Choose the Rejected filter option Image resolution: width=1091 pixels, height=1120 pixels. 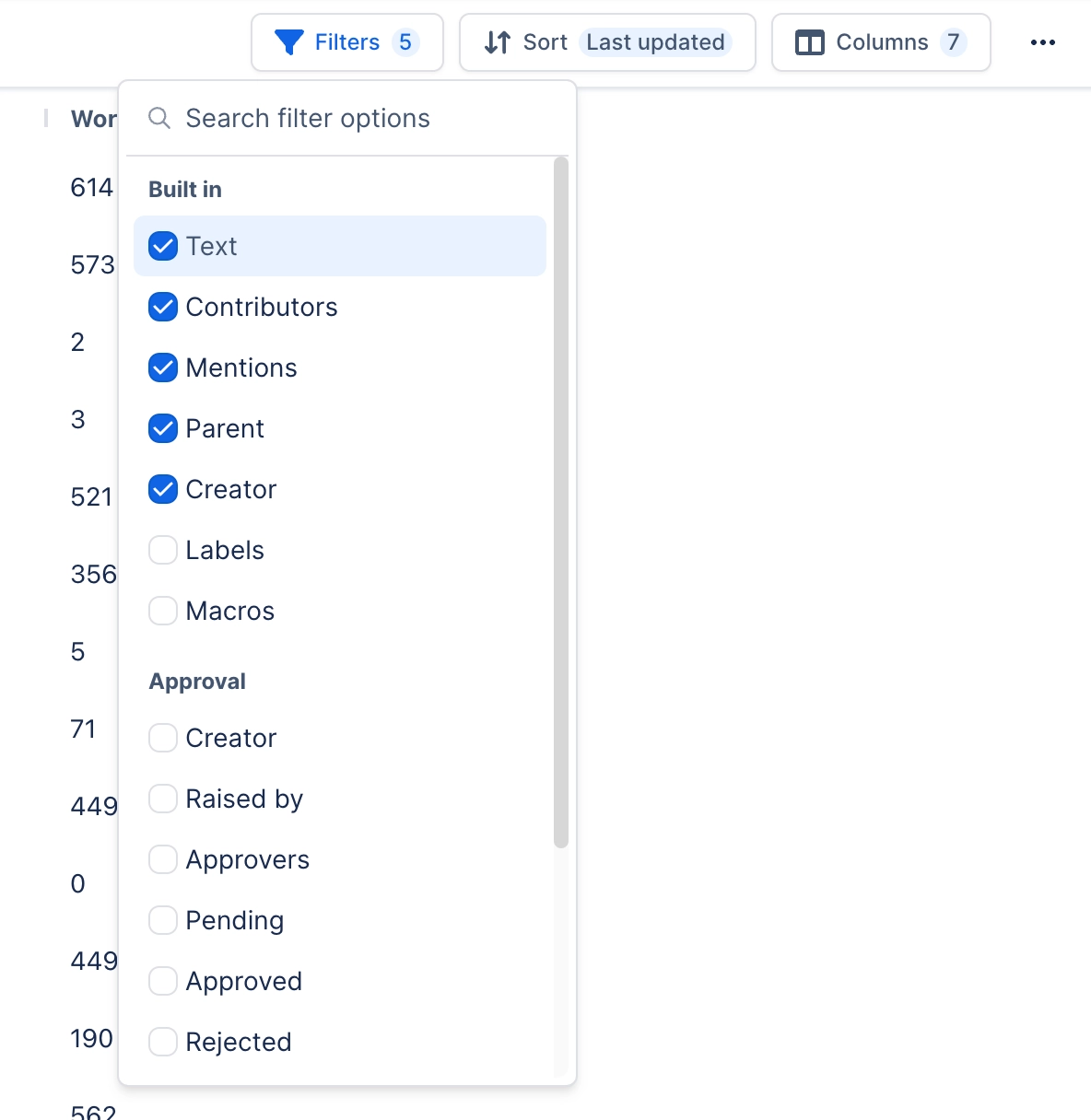[x=163, y=1042]
